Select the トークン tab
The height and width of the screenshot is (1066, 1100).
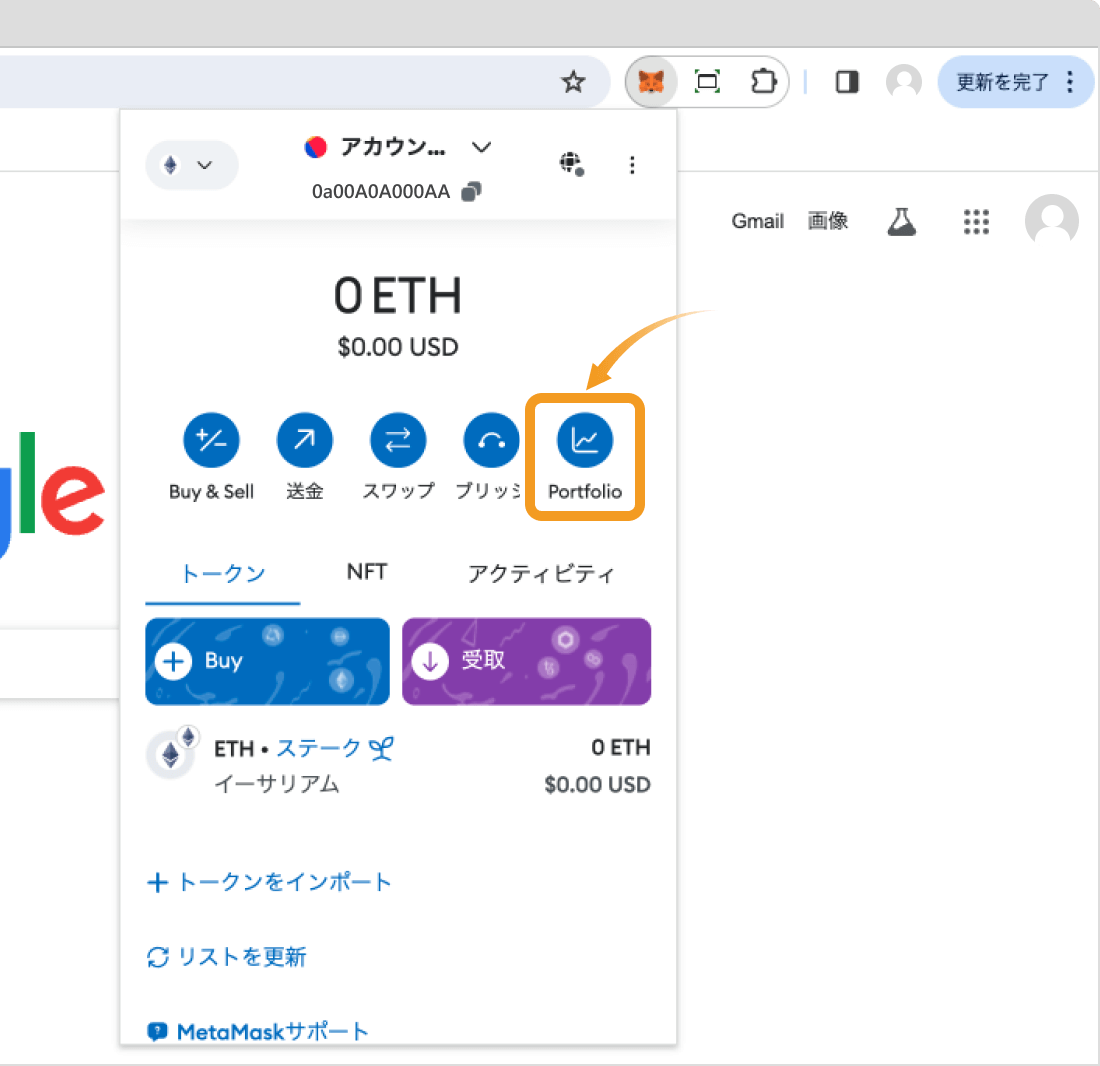(x=223, y=574)
